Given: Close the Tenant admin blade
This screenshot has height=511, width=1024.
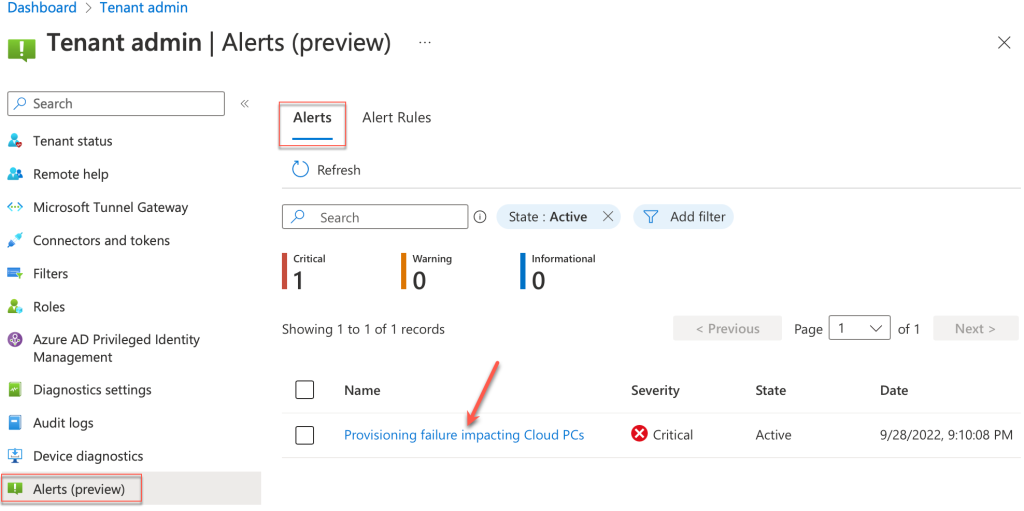Looking at the screenshot, I should (x=1004, y=42).
